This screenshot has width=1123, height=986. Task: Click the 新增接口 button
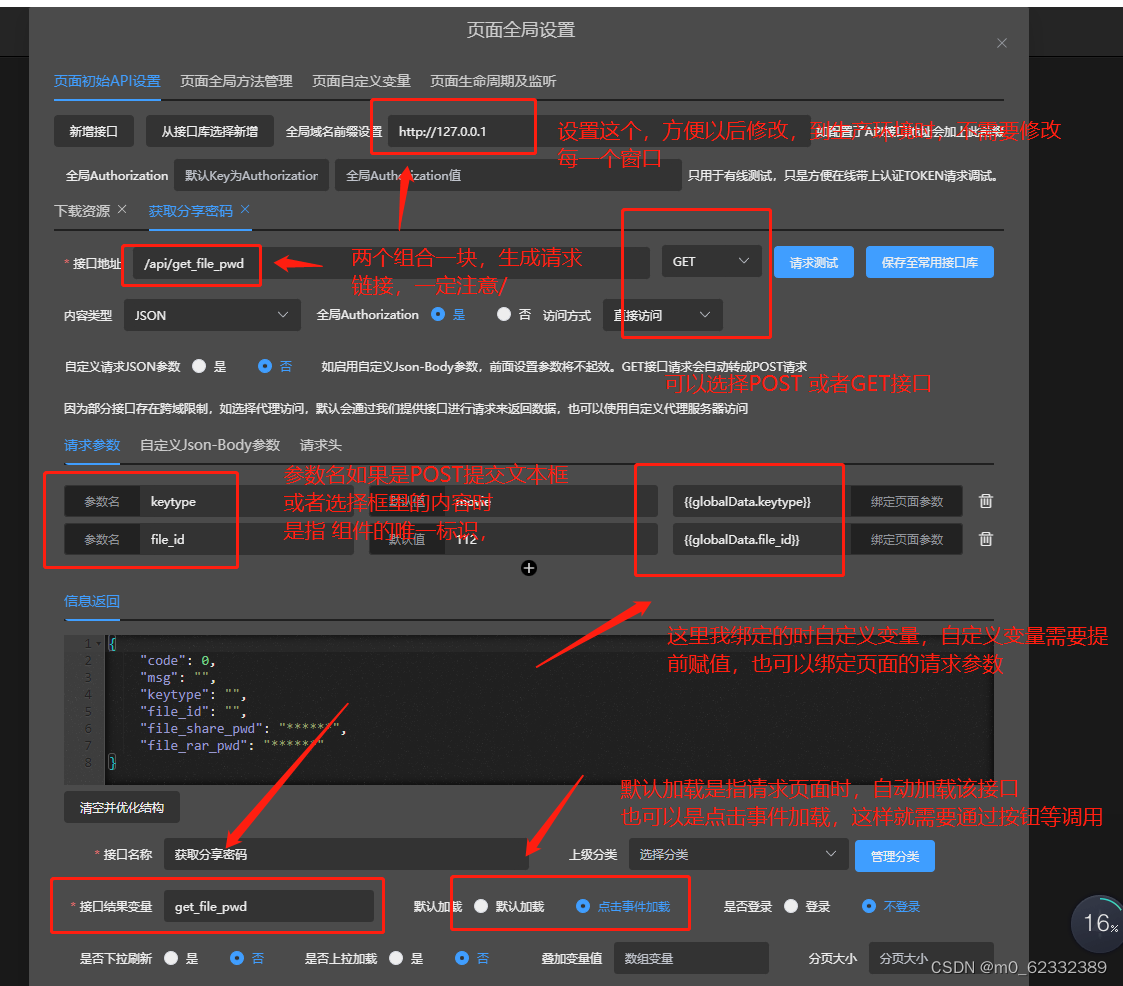click(x=93, y=132)
